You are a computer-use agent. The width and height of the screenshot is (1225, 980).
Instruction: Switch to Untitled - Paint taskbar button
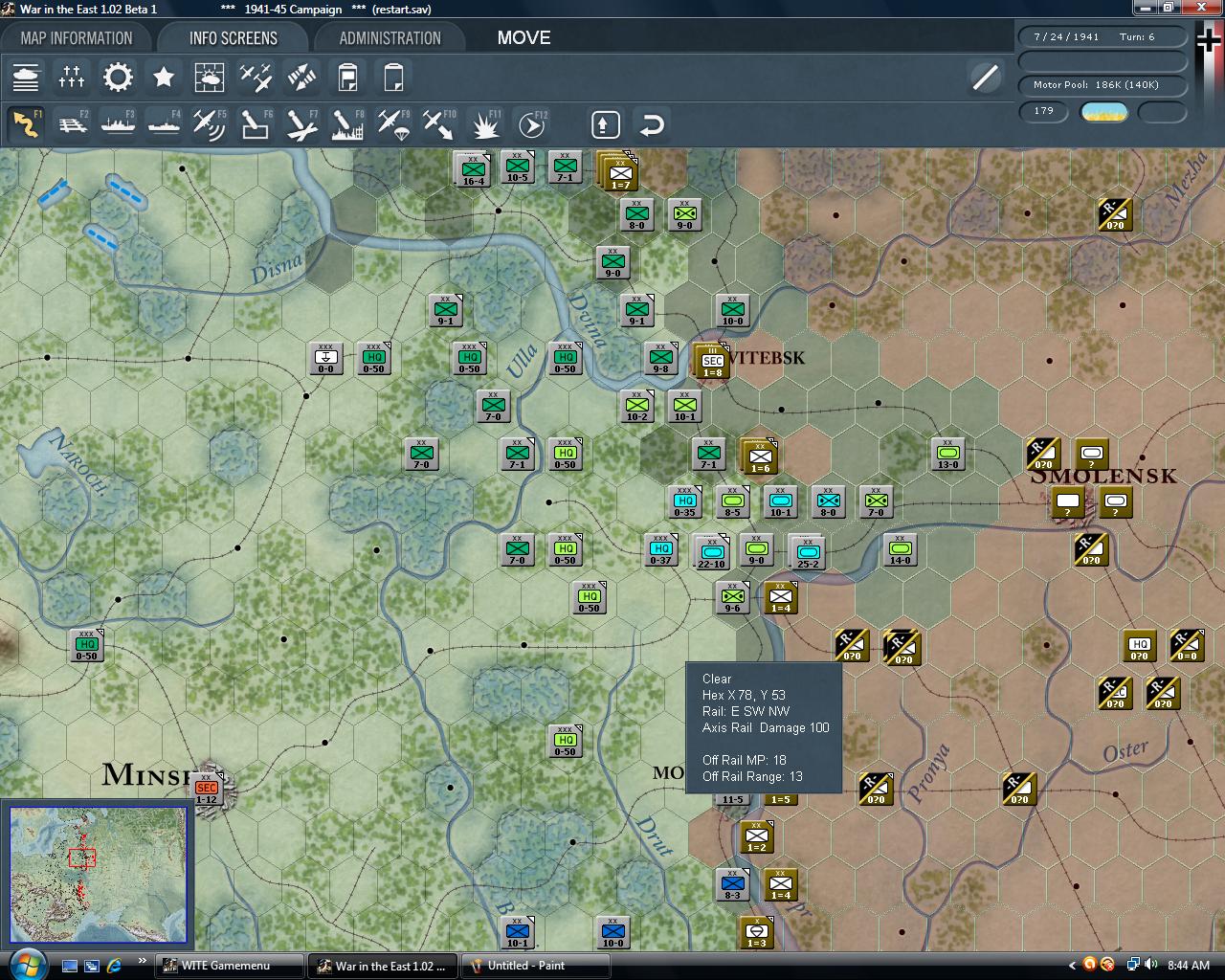tap(535, 966)
